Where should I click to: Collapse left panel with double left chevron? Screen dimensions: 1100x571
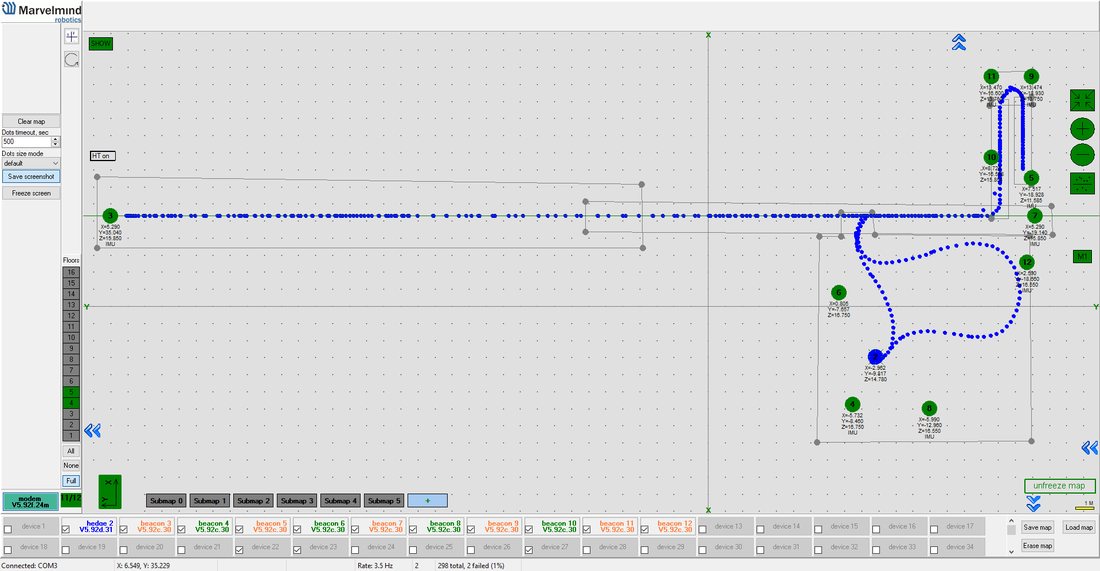pos(93,430)
